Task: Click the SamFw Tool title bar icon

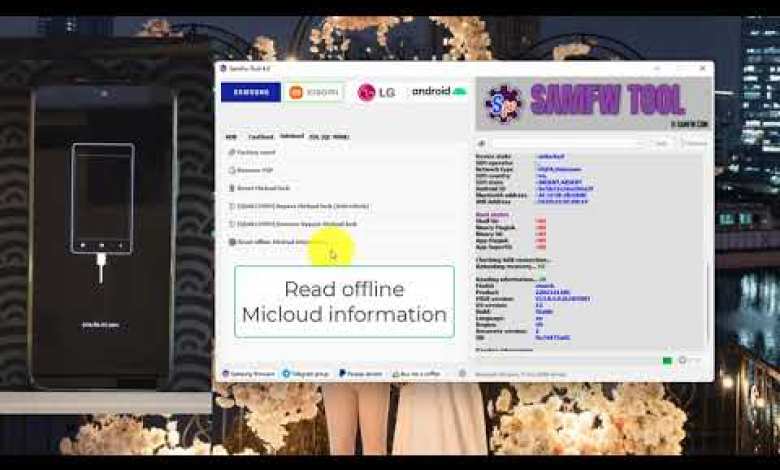Action: [x=223, y=68]
